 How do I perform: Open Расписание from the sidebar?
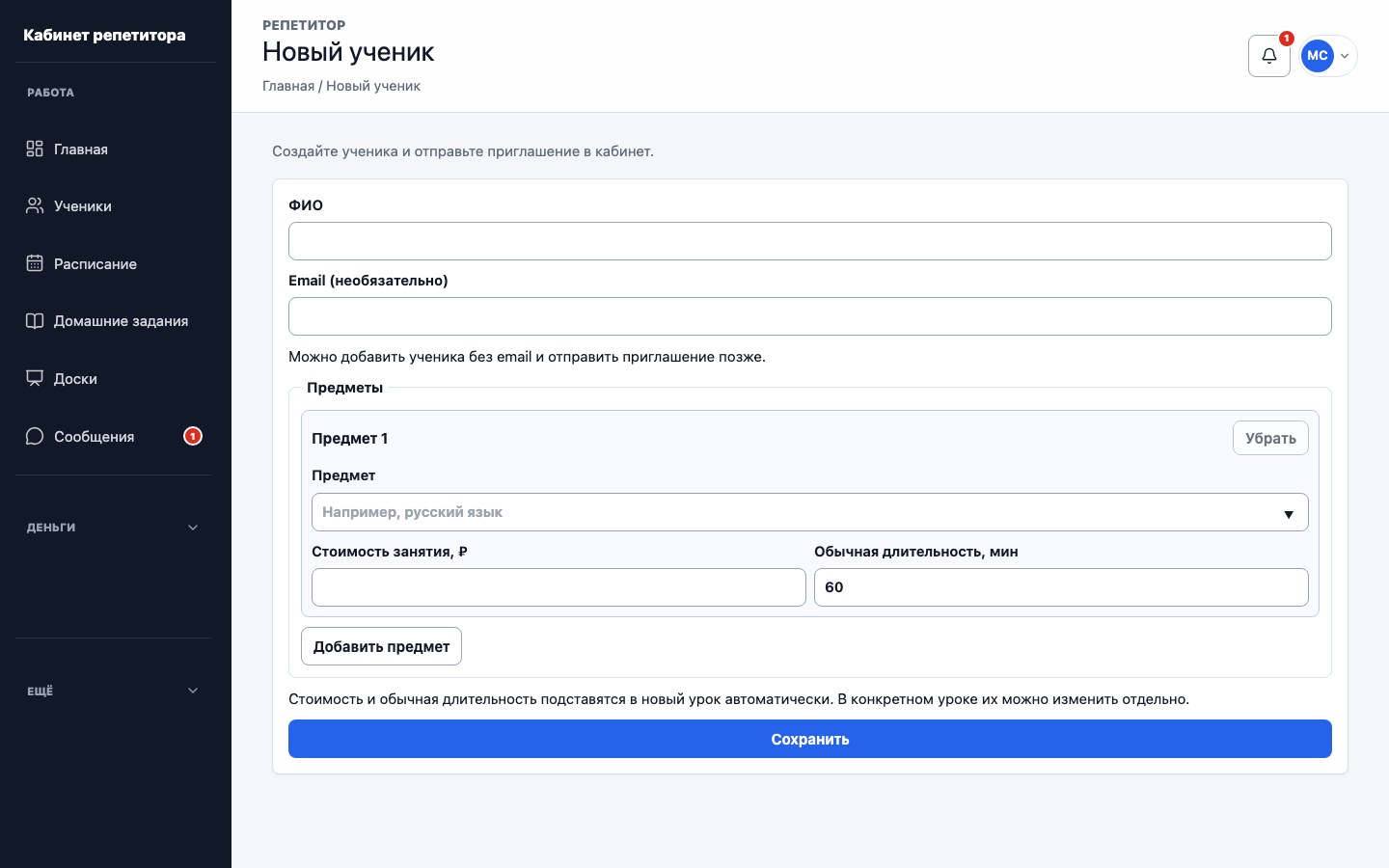pos(114,263)
